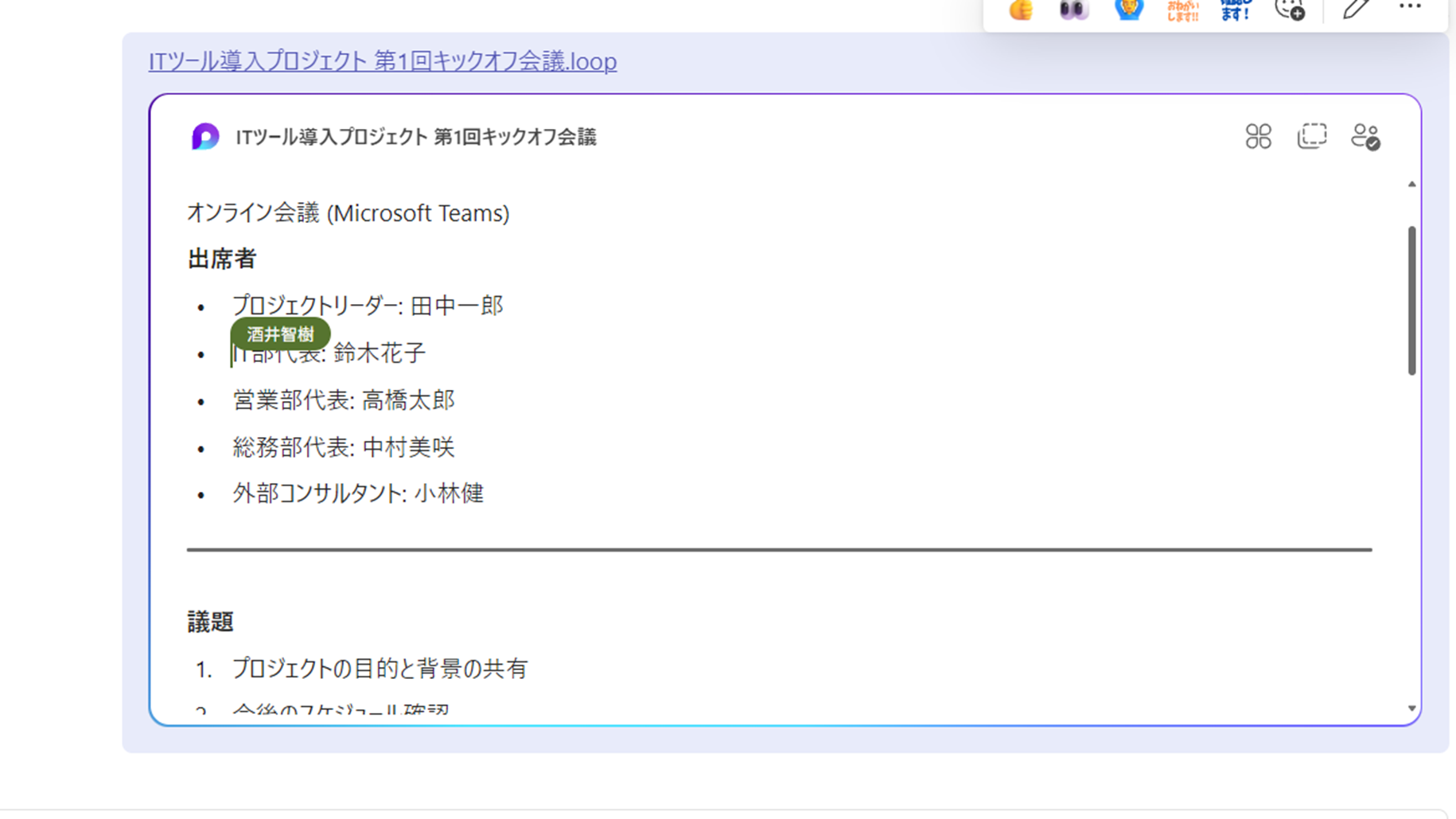Image resolution: width=1456 pixels, height=819 pixels.
Task: Open the more options (…) menu
Action: [x=1409, y=8]
